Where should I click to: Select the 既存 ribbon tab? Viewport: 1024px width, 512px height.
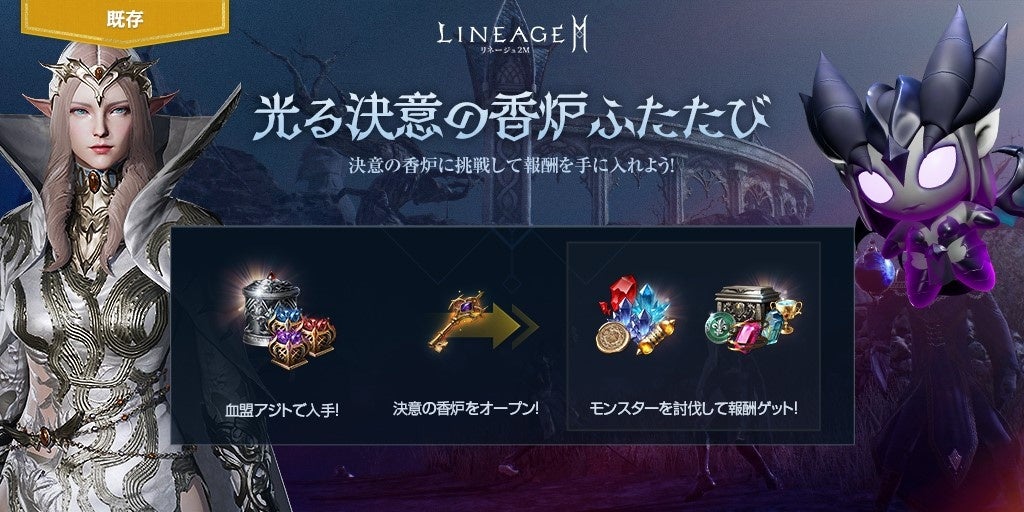[125, 20]
